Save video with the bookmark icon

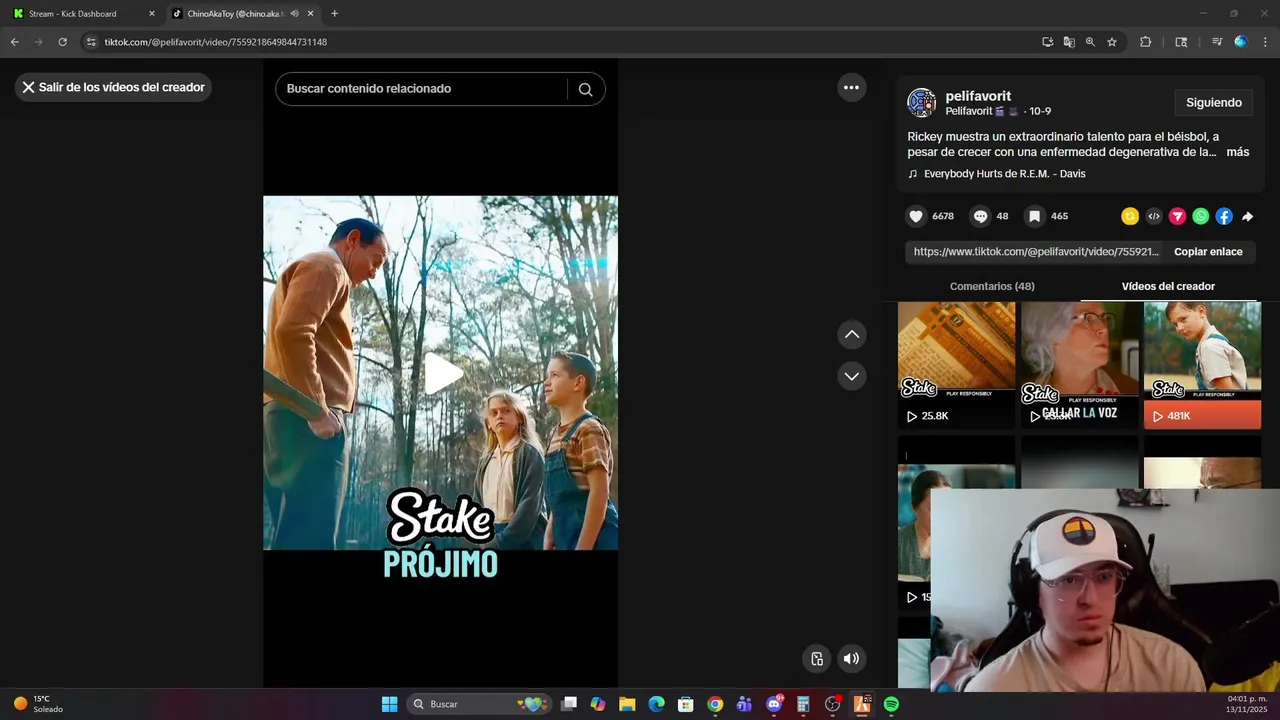pos(1035,216)
